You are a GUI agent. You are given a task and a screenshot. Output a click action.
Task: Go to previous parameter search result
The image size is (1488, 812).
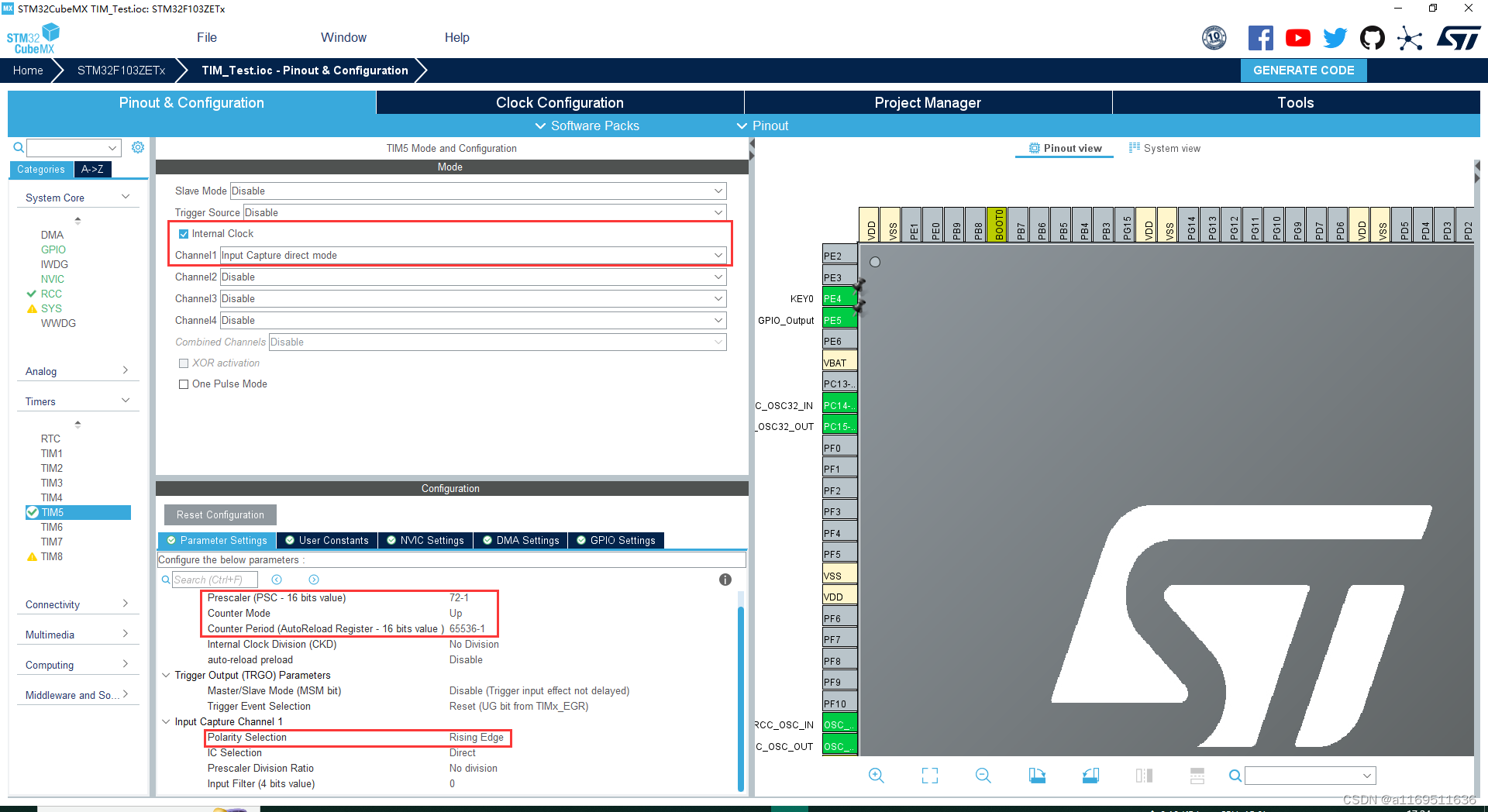(277, 580)
